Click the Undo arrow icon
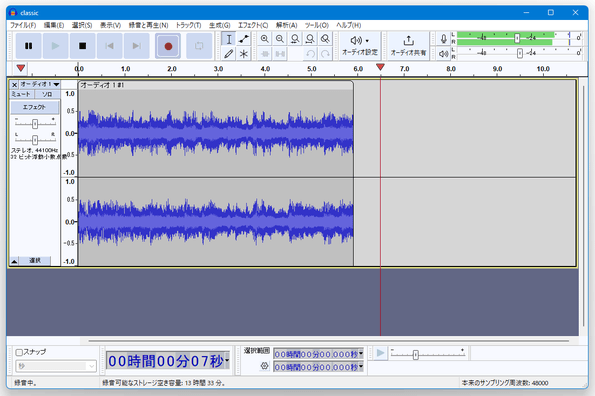 click(310, 53)
